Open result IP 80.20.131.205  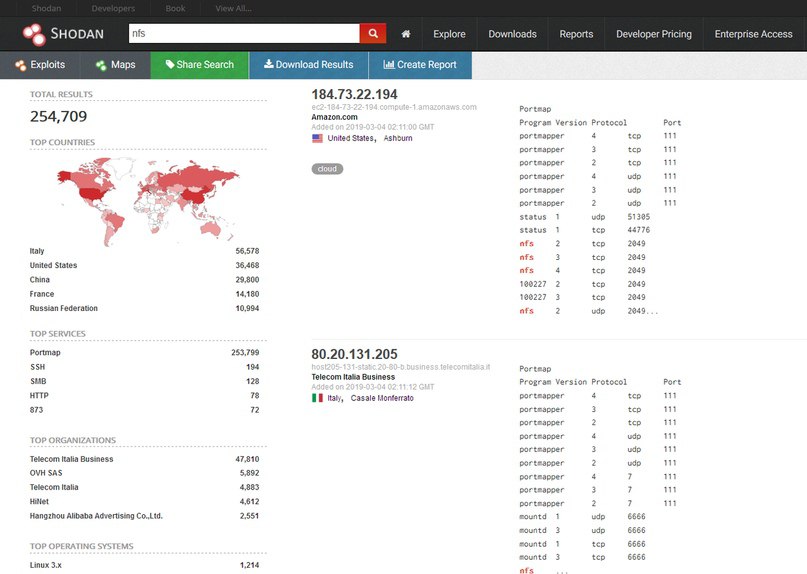tap(354, 354)
